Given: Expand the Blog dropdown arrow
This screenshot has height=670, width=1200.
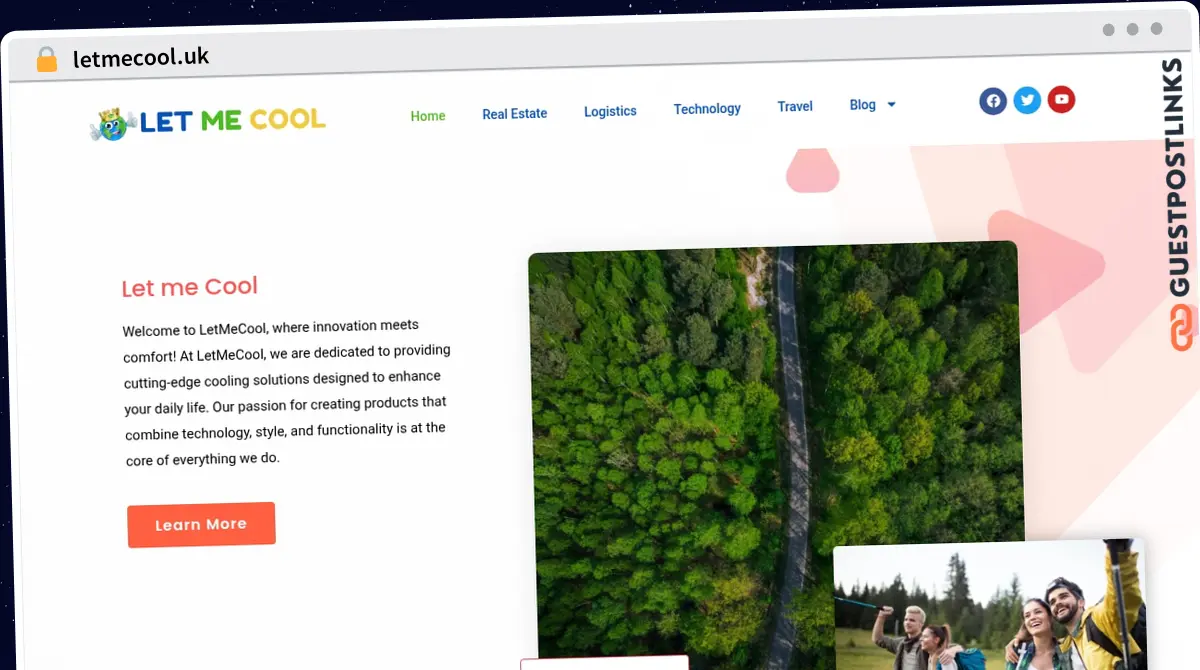Looking at the screenshot, I should point(891,105).
